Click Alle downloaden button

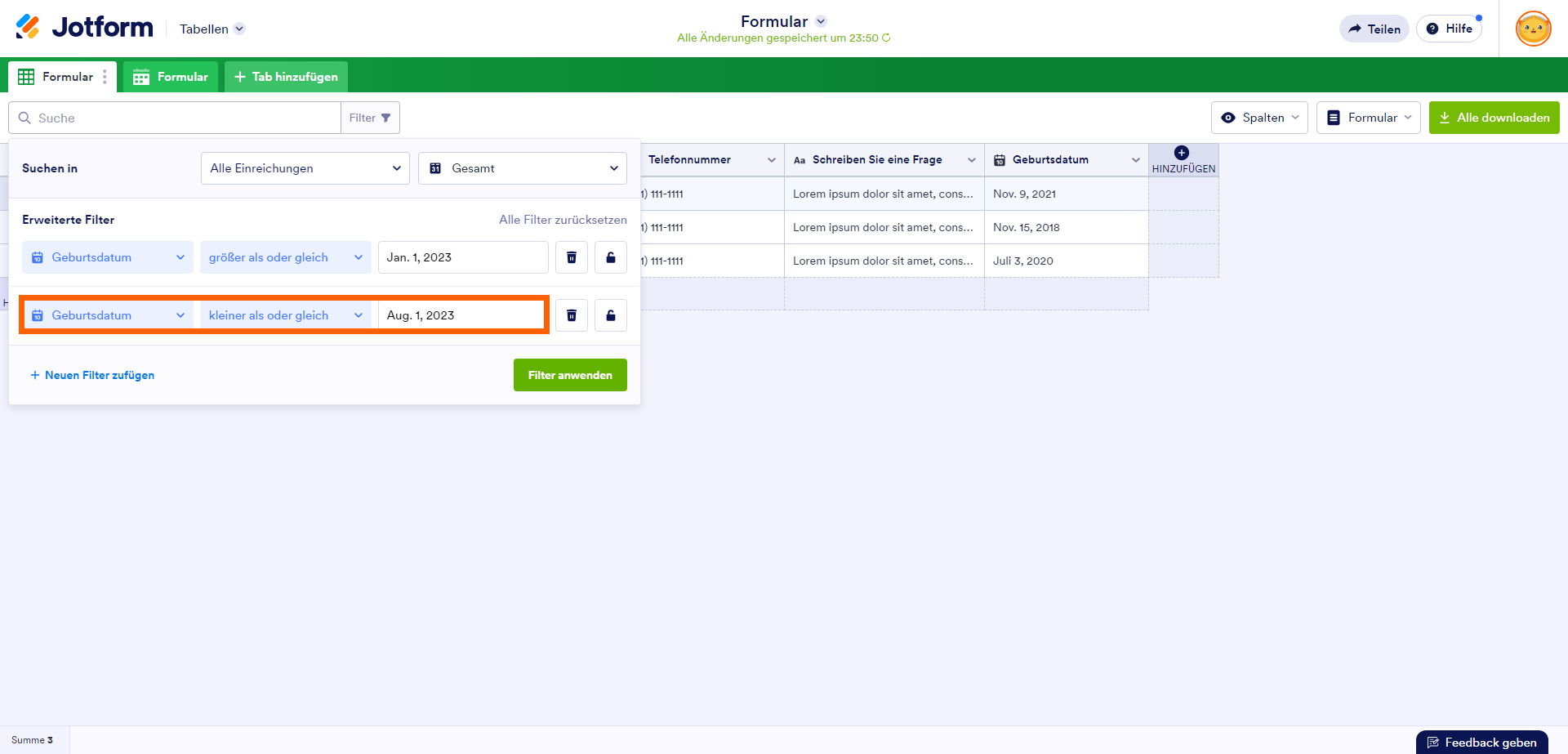pos(1494,118)
